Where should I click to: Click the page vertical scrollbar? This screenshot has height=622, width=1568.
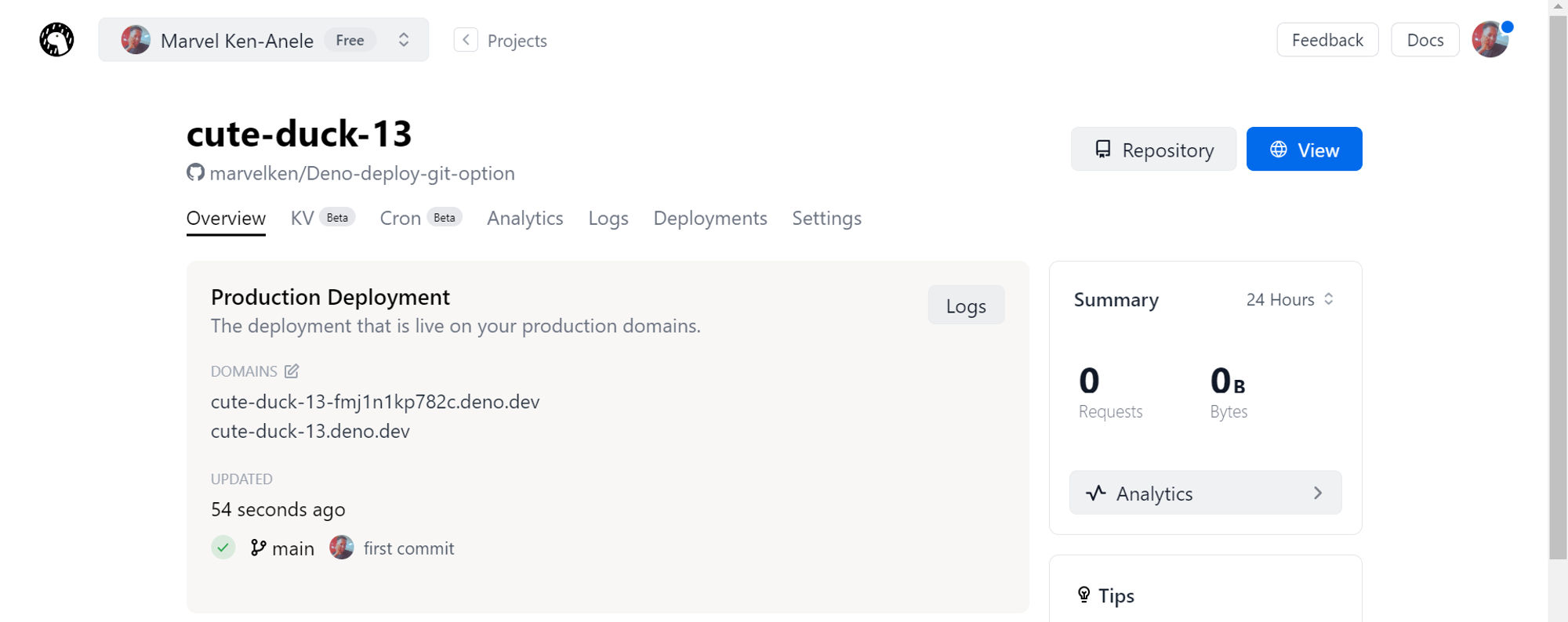point(1558,287)
